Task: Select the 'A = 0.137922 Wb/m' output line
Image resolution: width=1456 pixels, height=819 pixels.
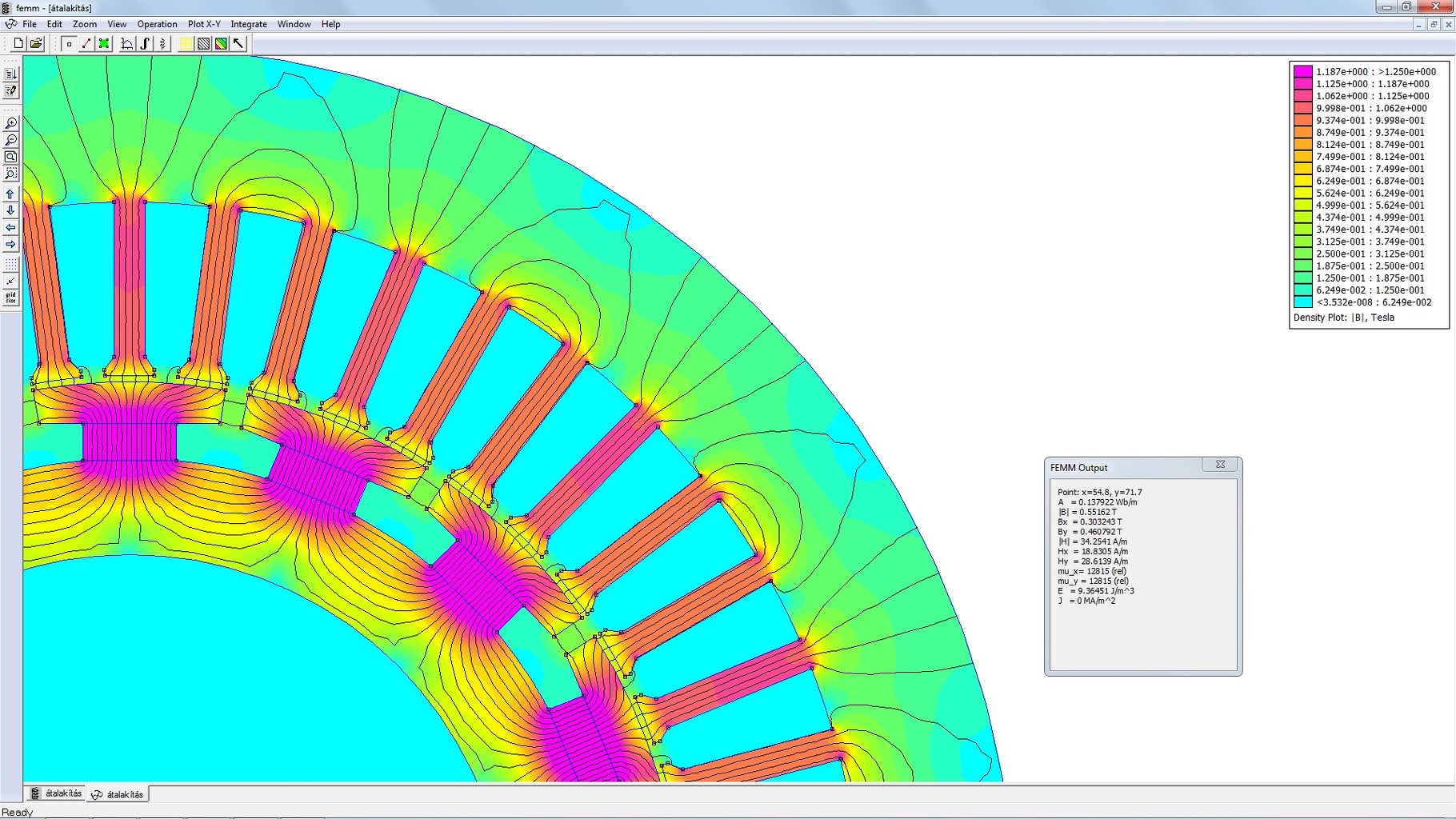Action: [1097, 502]
